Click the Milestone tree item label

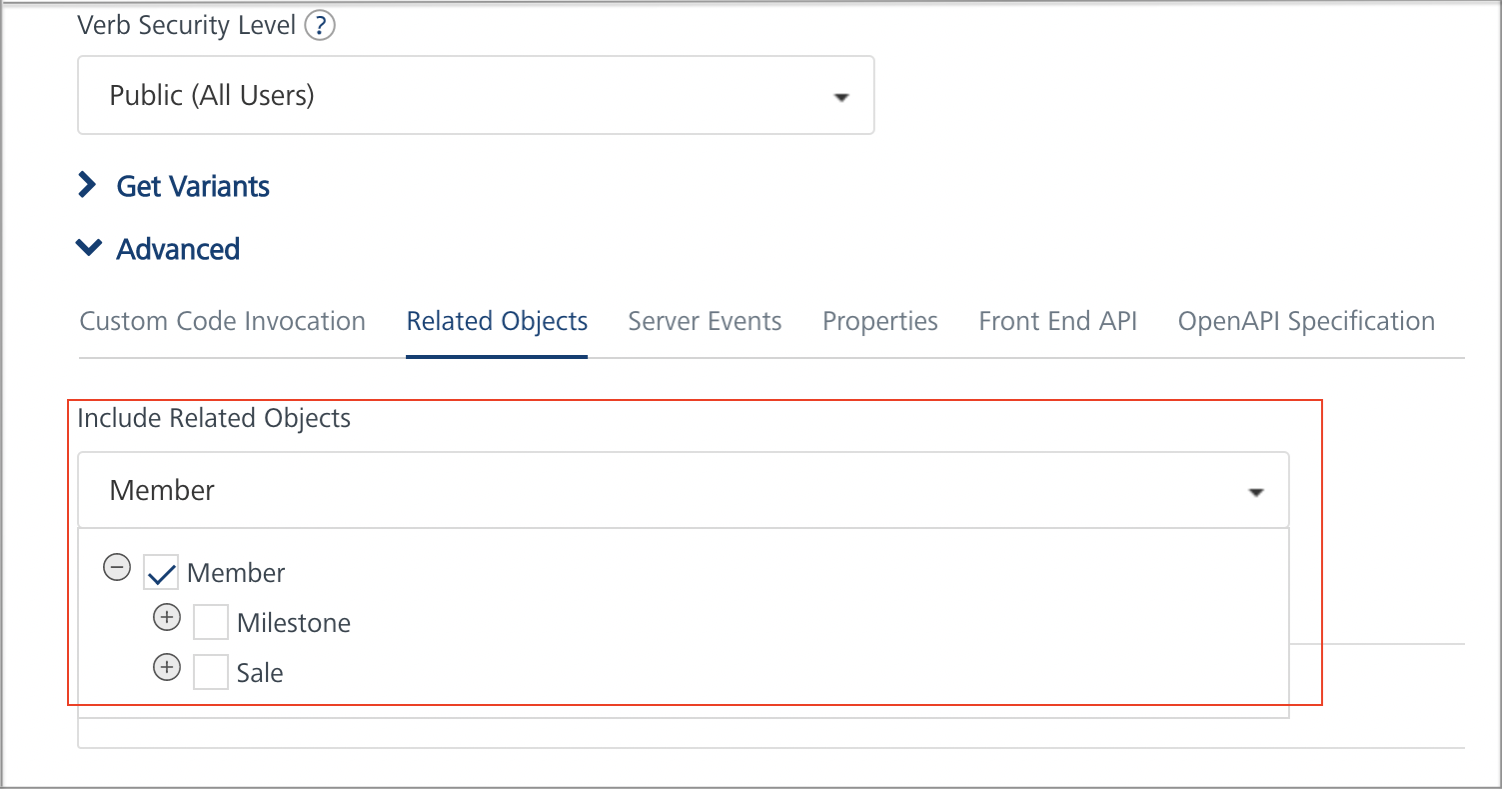click(294, 623)
